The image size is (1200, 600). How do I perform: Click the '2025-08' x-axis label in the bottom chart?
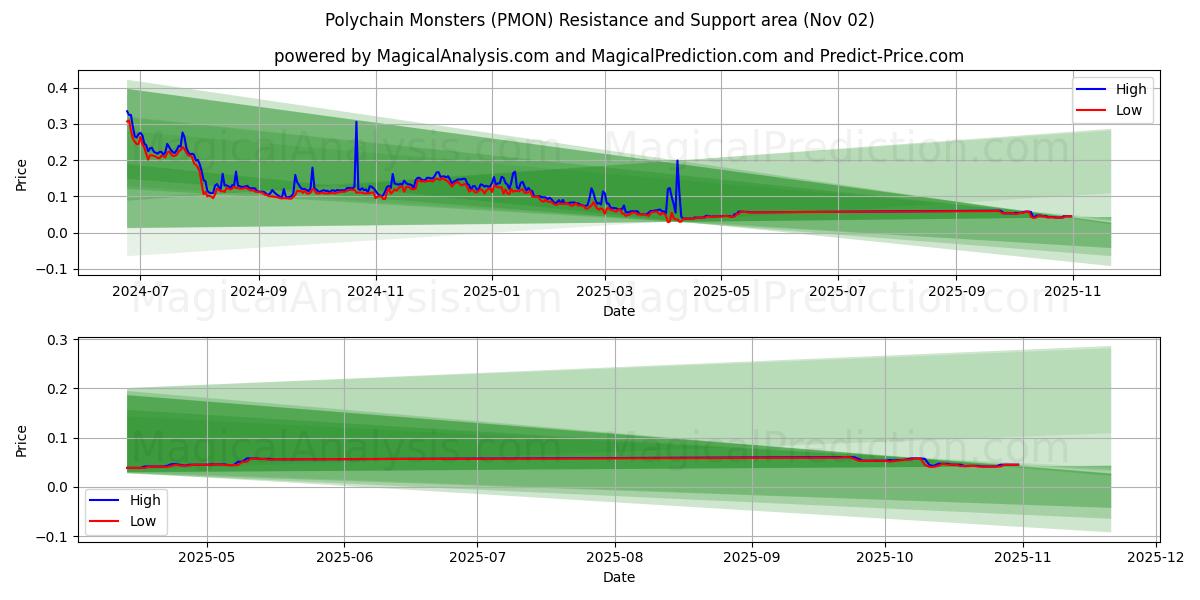click(613, 557)
